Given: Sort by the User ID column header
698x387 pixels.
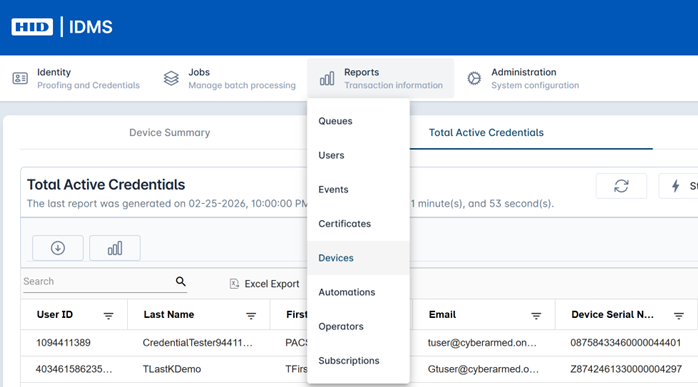Looking at the screenshot, I should pos(55,315).
